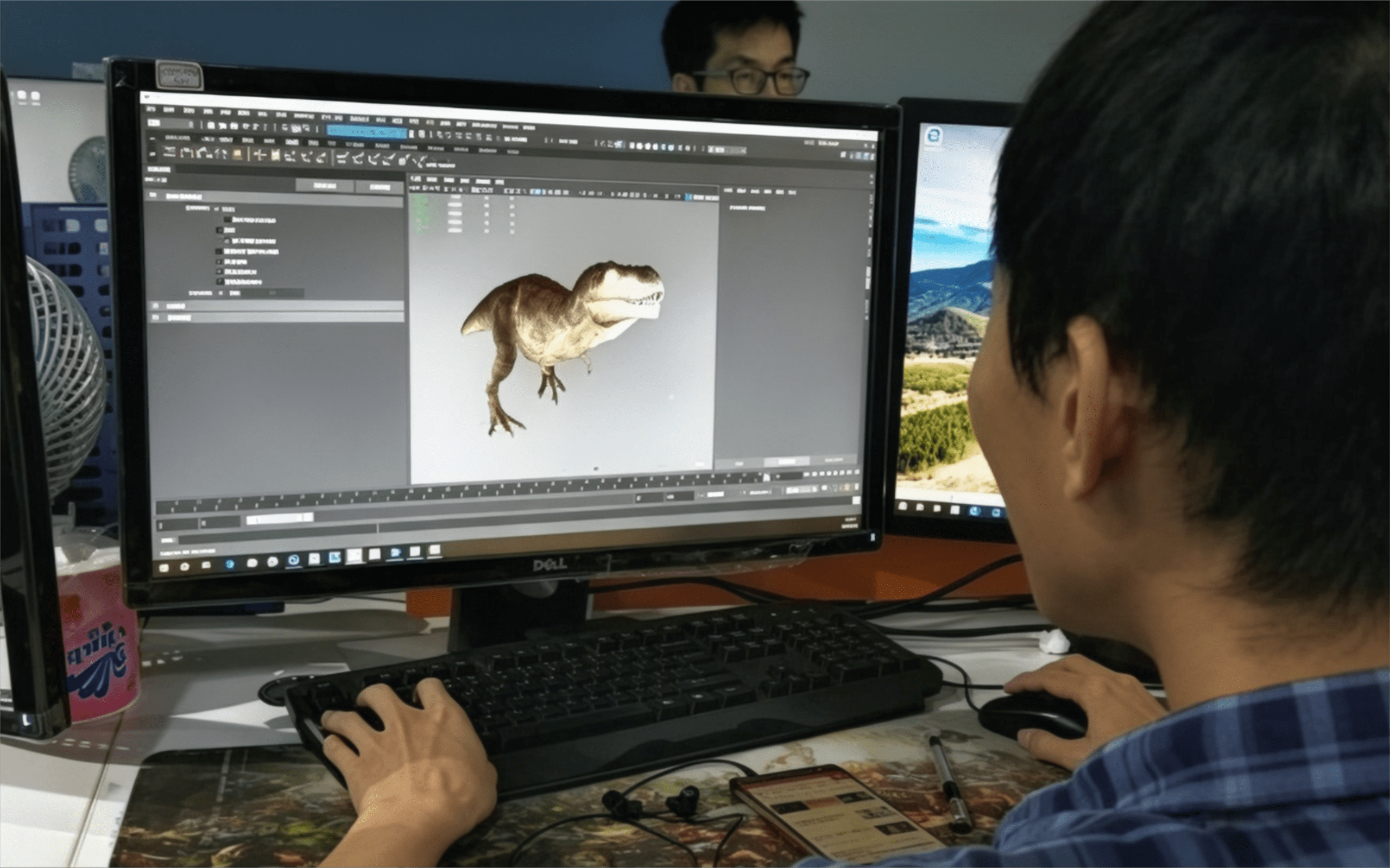The height and width of the screenshot is (868, 1390).
Task: Click the numeric field left of that slider
Action: point(234,293)
